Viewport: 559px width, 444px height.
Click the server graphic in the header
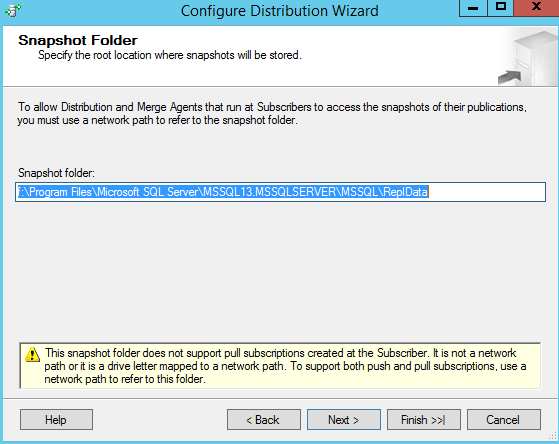point(534,57)
